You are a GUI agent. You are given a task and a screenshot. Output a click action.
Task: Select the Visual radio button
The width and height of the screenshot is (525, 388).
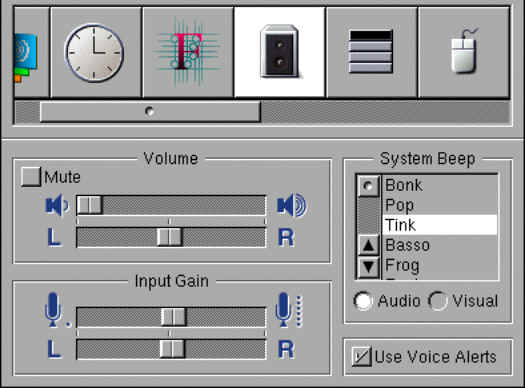tap(438, 301)
